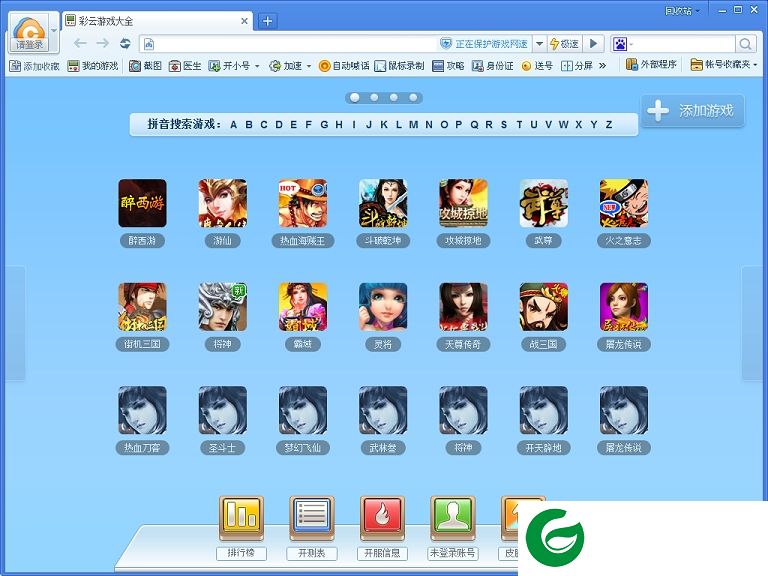The width and height of the screenshot is (768, 576).
Task: Open the 攻城掠地 game
Action: pyautogui.click(x=463, y=203)
